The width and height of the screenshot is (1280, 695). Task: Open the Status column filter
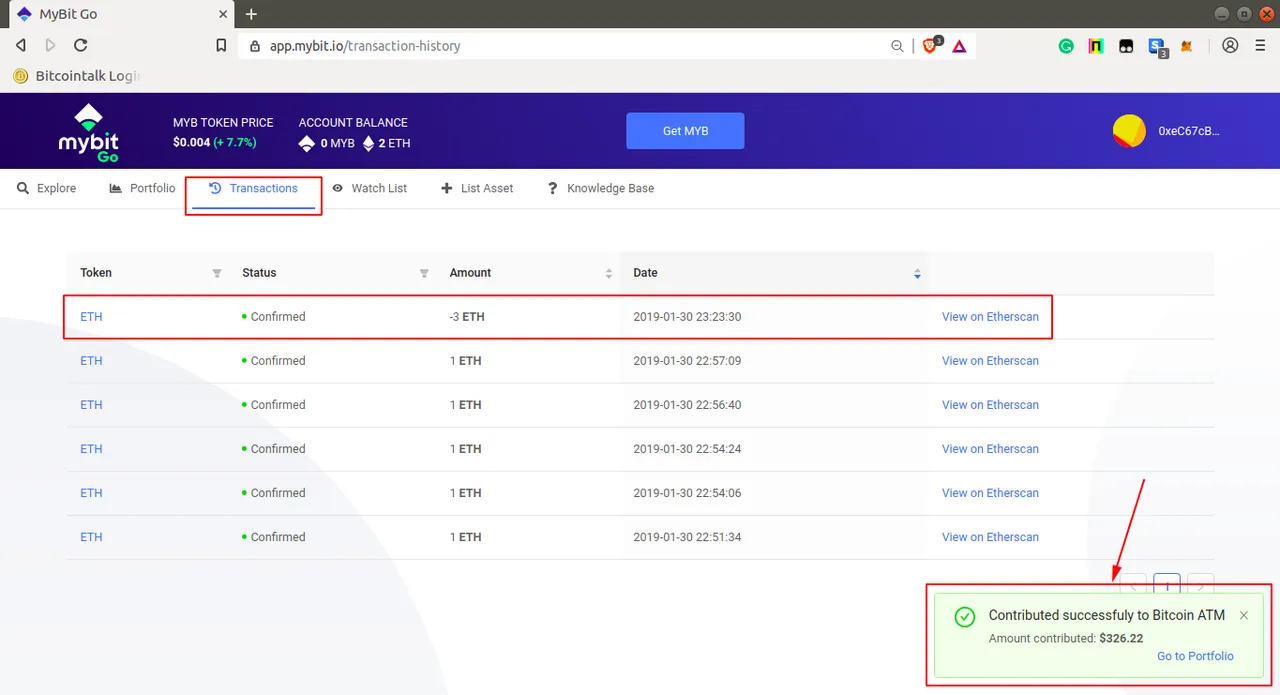click(x=424, y=273)
